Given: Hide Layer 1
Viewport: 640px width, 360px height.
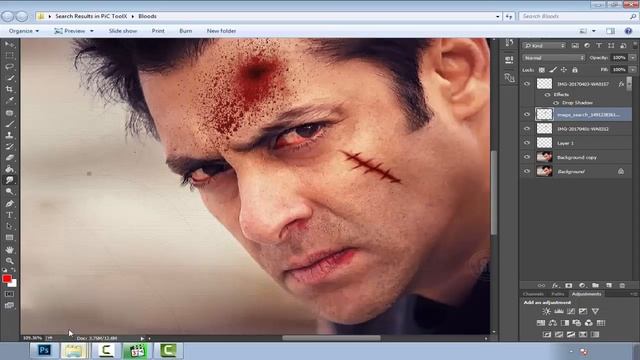Looking at the screenshot, I should point(527,143).
